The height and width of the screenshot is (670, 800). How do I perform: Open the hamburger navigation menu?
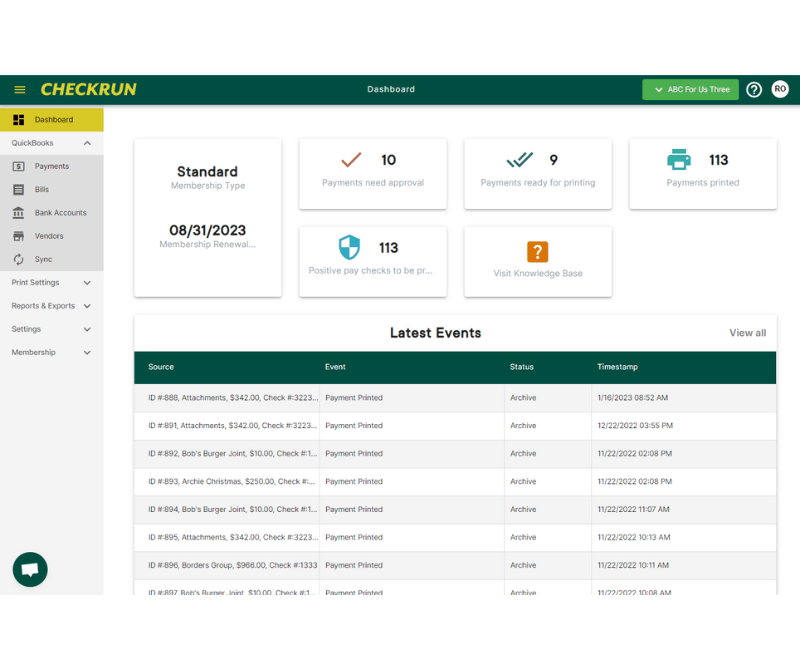pyautogui.click(x=19, y=89)
